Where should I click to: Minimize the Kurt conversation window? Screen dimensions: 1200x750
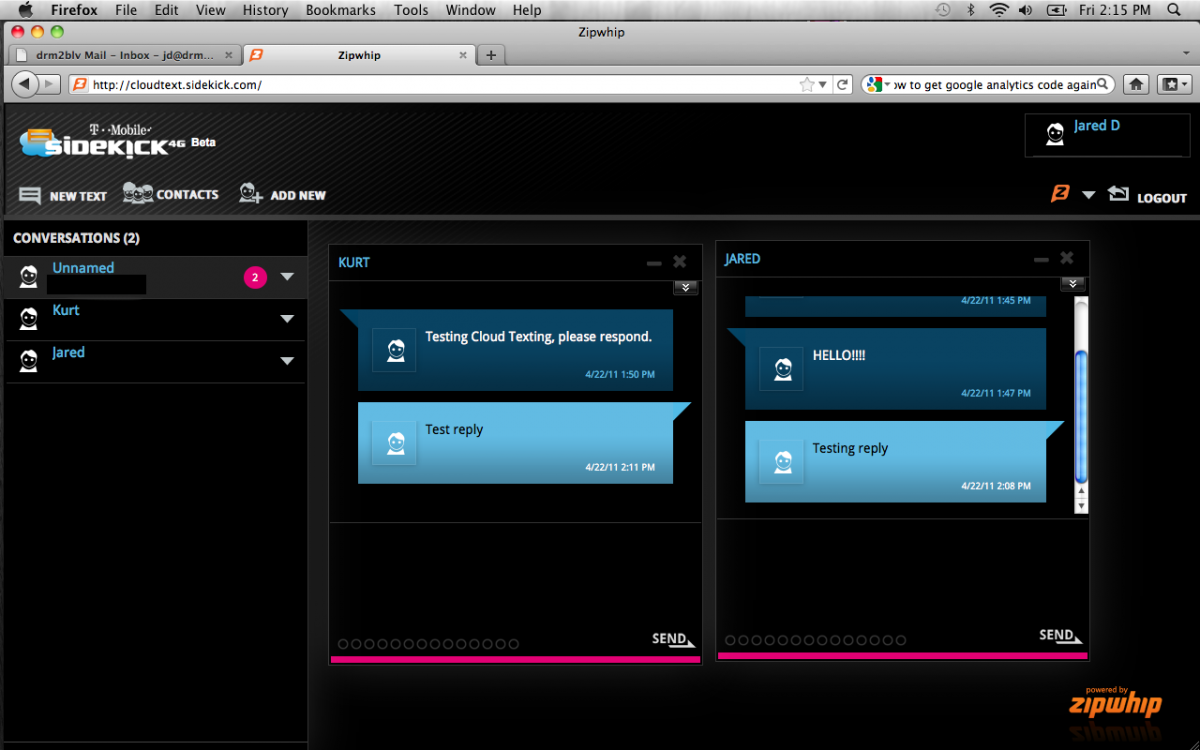coord(654,263)
